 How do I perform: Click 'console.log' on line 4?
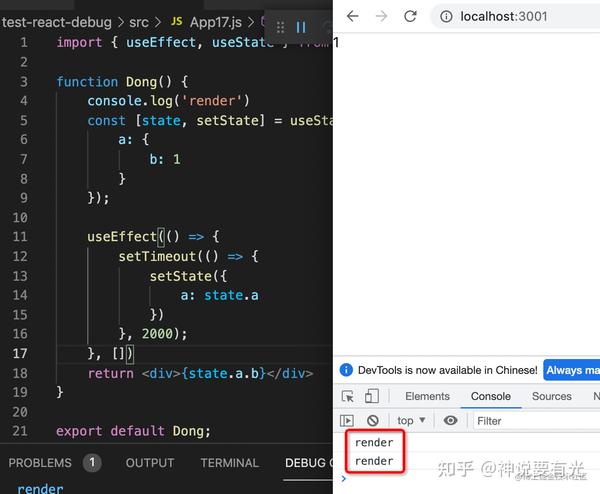click(130, 101)
